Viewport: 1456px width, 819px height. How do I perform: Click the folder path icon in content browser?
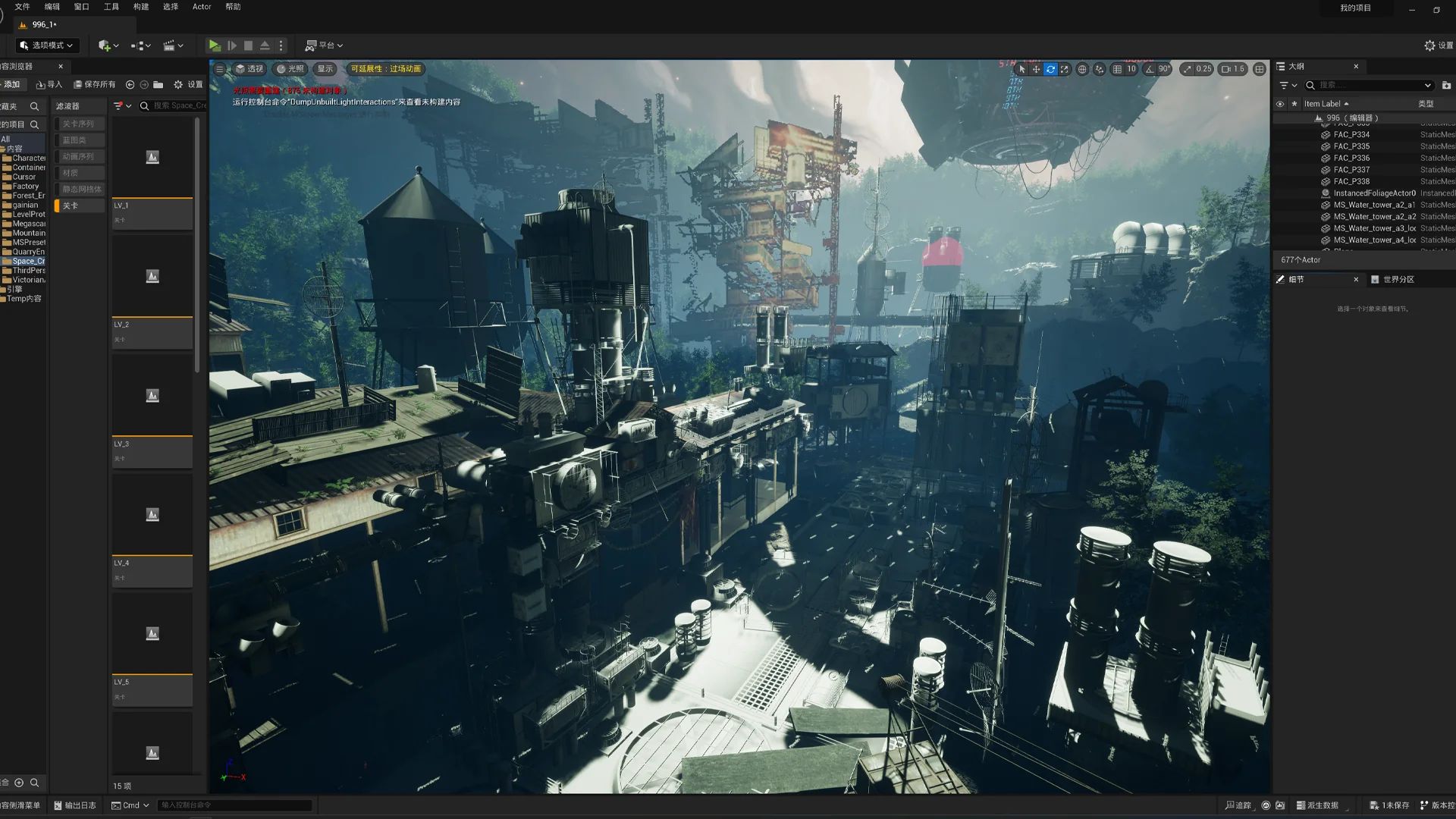click(158, 85)
